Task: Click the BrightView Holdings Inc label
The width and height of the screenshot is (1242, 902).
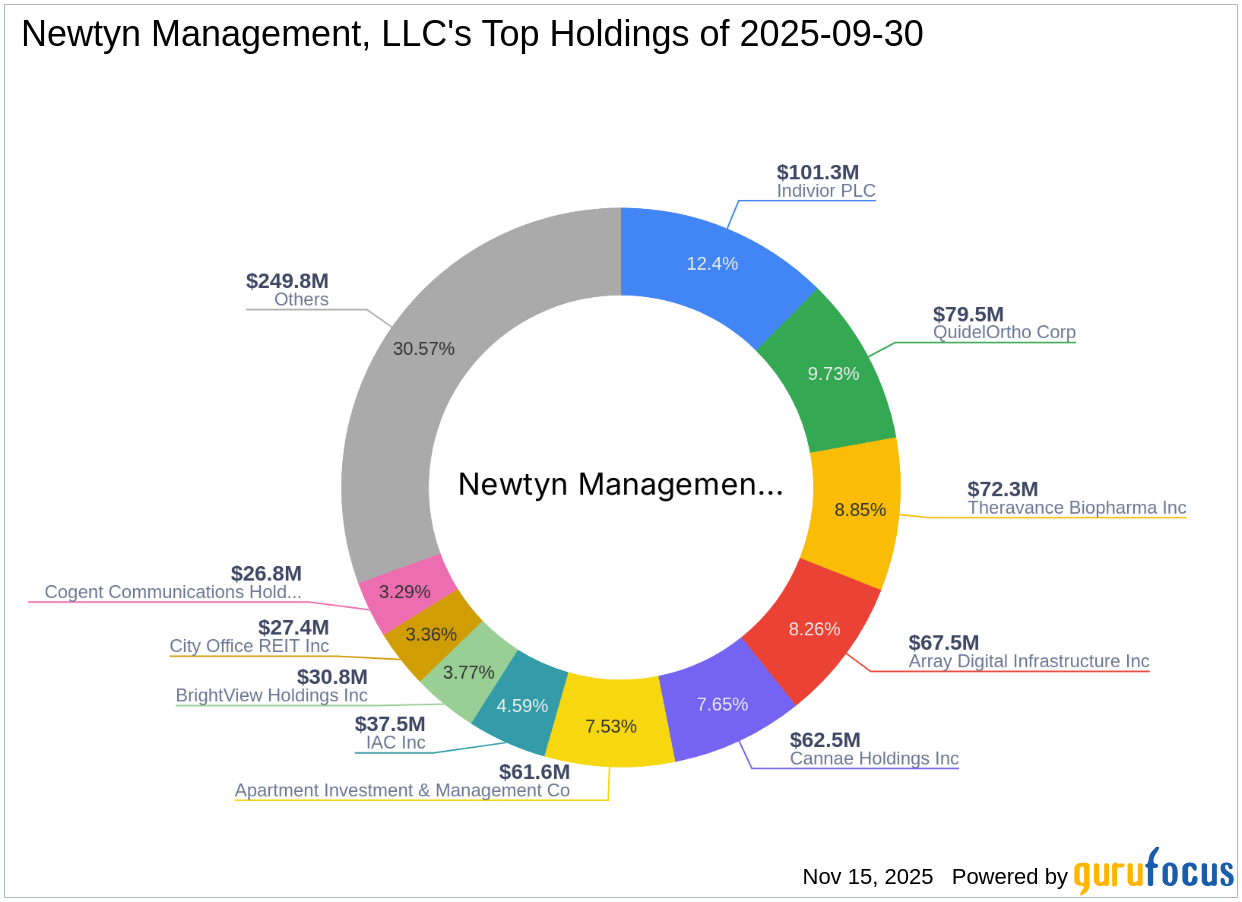Action: click(271, 695)
